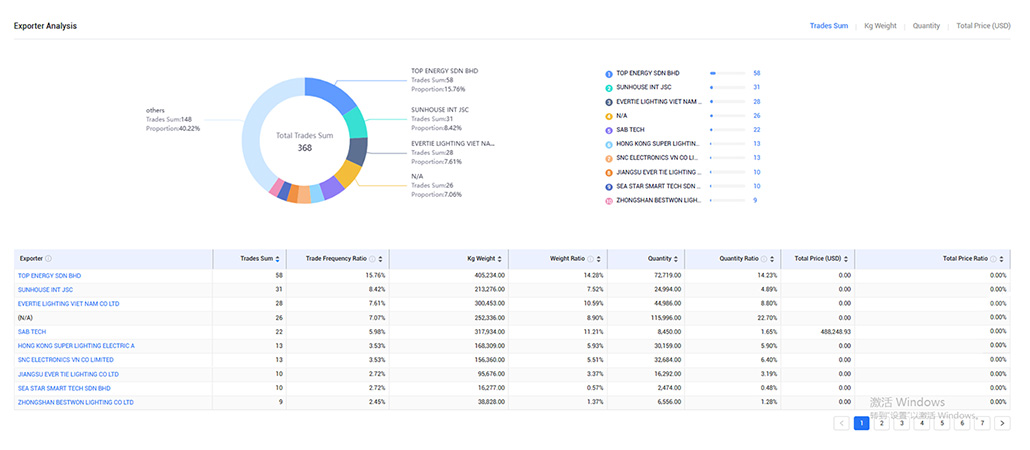Viewport: 1030px width, 450px height.
Task: Sort table by Total Price (USD) arrows
Action: point(847,259)
